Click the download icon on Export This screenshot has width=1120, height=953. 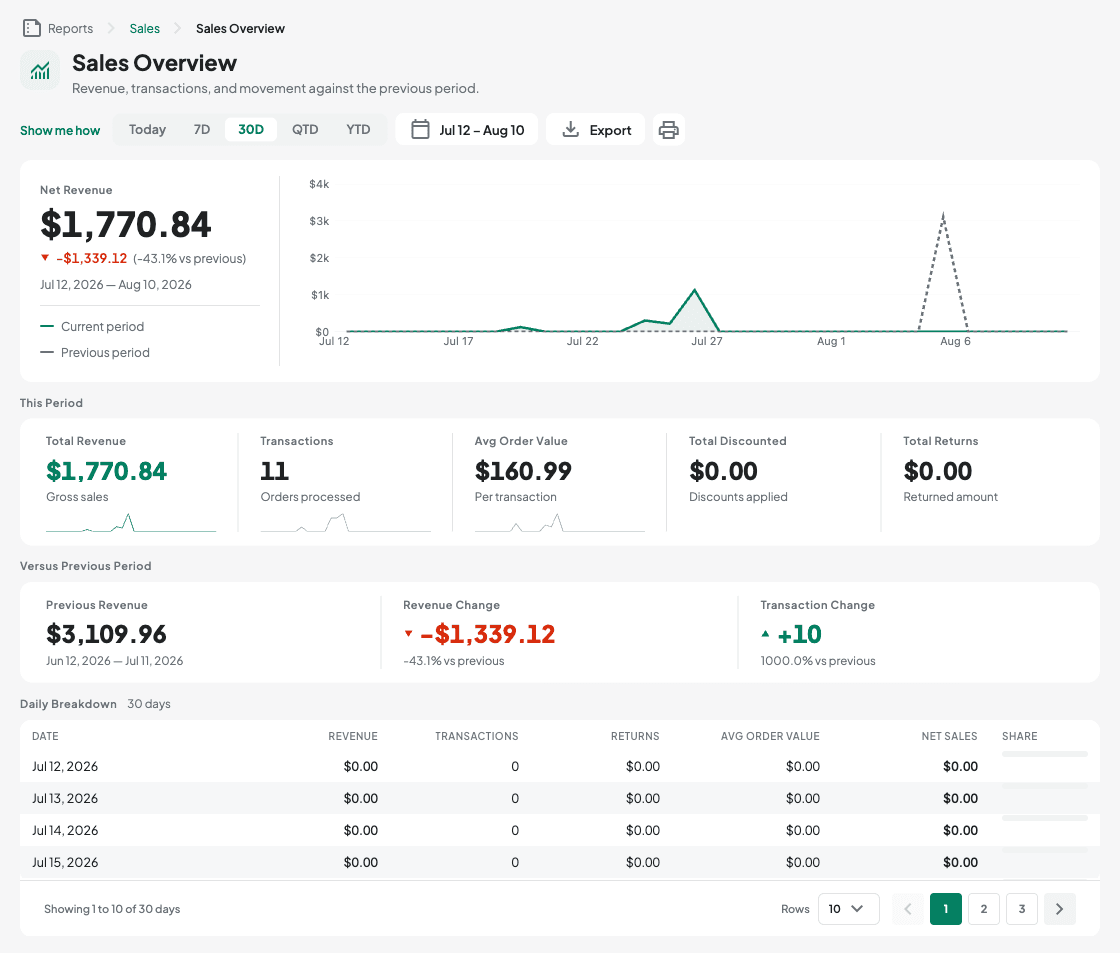pyautogui.click(x=571, y=129)
